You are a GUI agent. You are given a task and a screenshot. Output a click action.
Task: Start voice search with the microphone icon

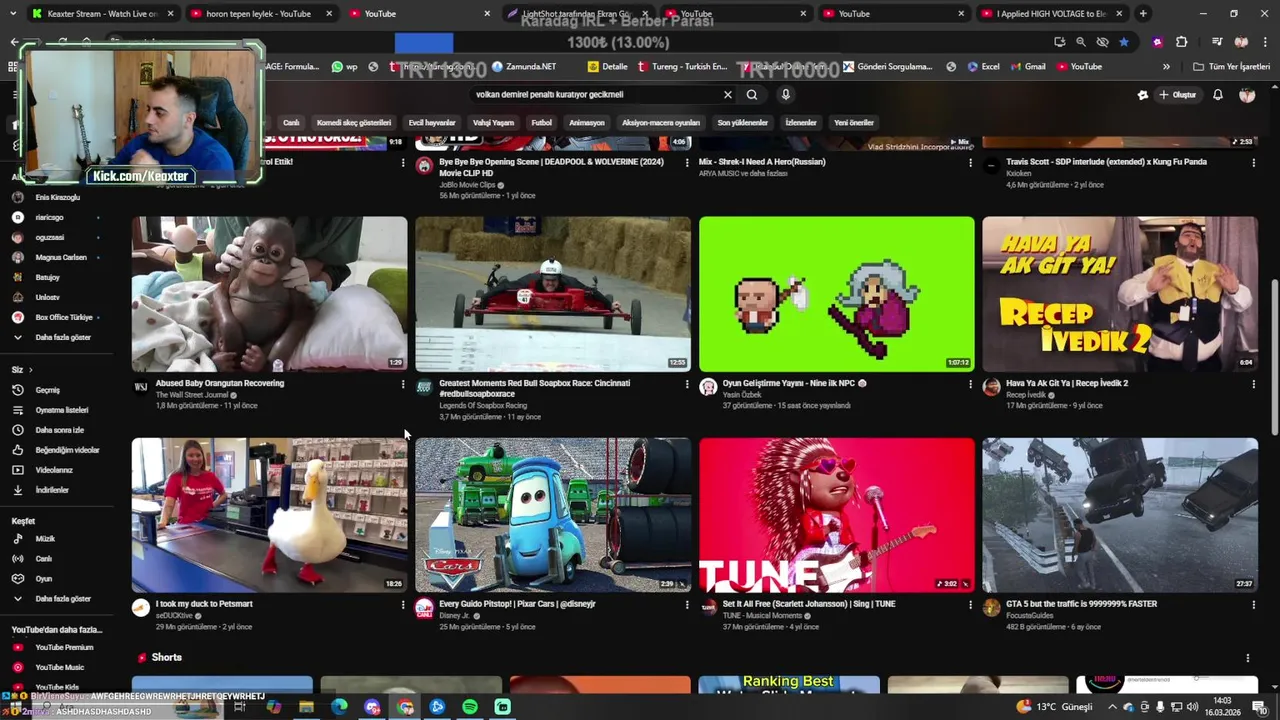click(x=786, y=94)
